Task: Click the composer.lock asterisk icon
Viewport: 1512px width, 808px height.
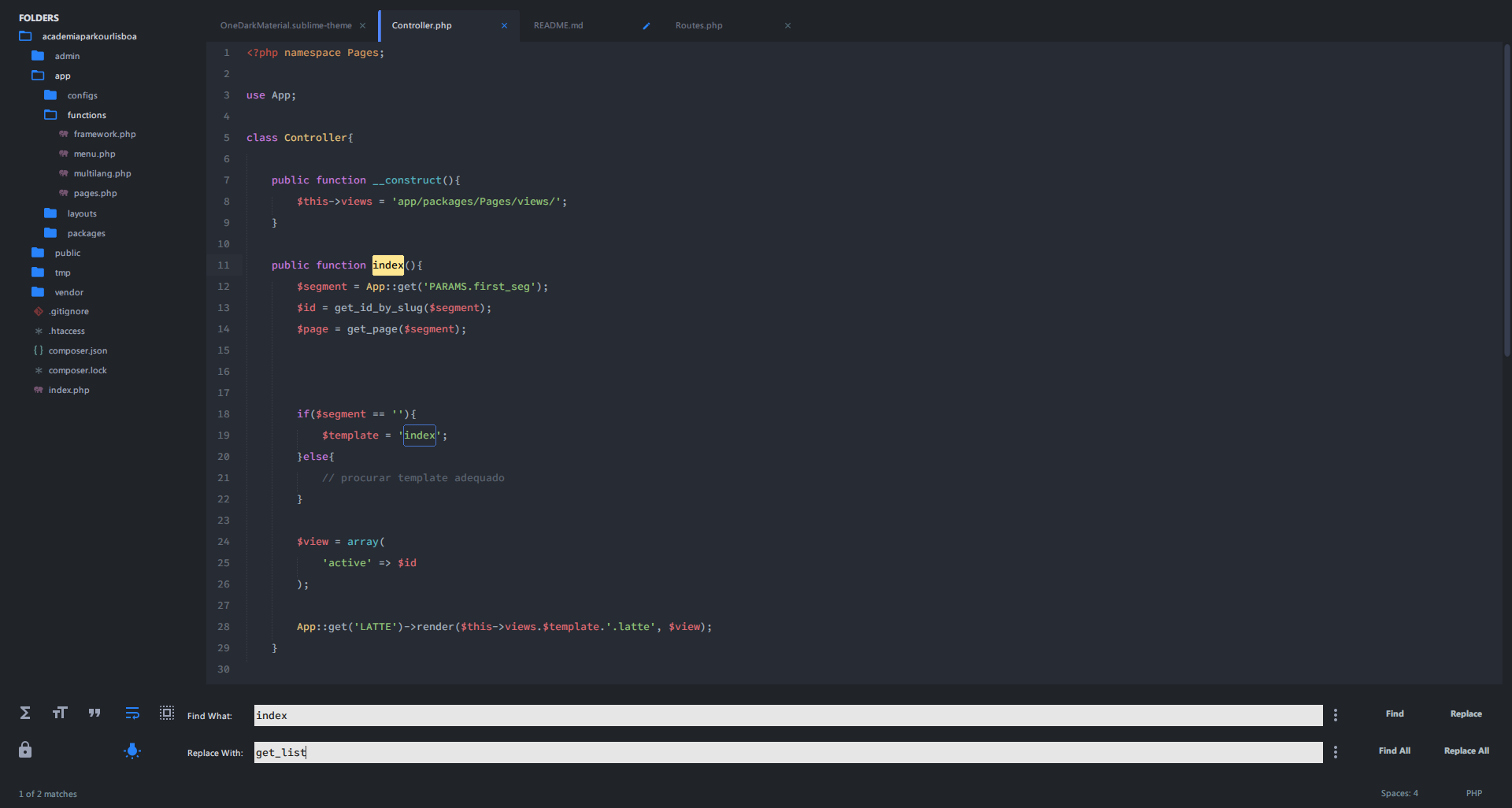Action: (x=39, y=370)
